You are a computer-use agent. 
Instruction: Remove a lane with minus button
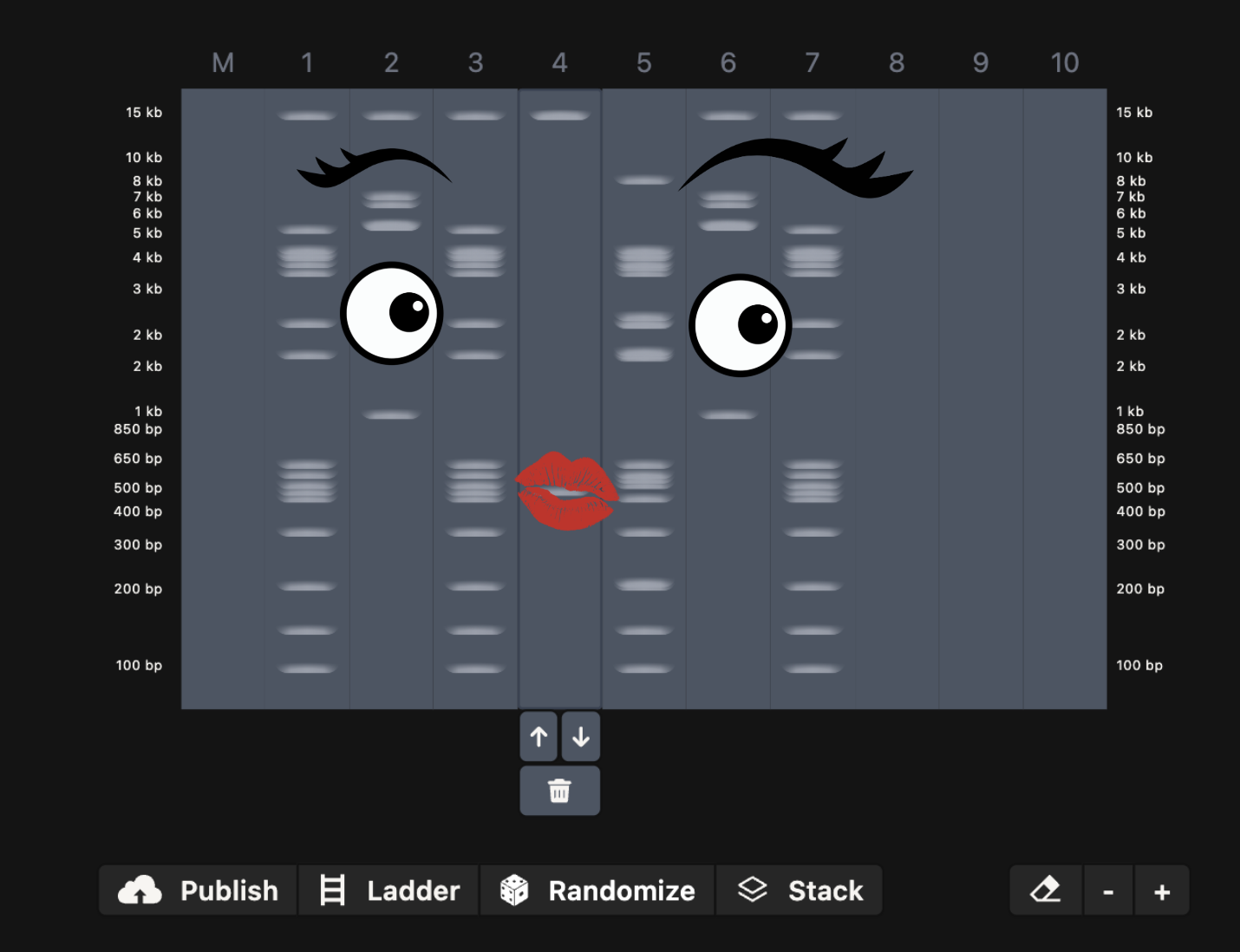click(1108, 890)
